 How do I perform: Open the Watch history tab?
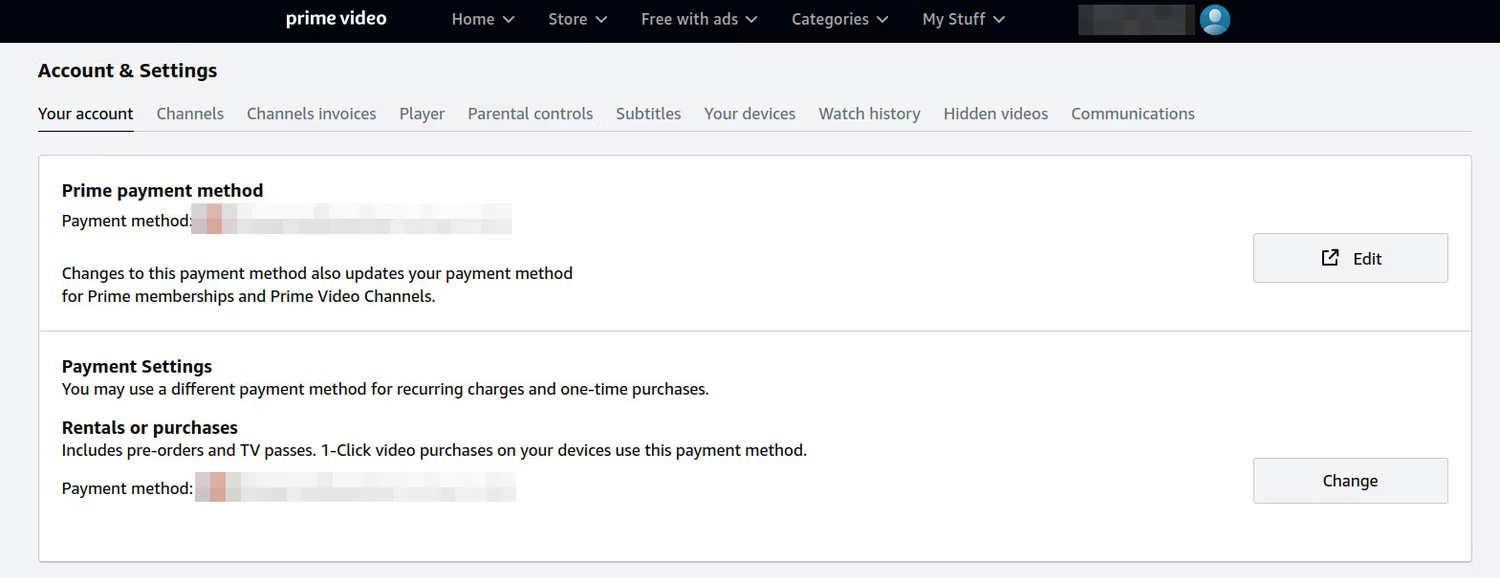pos(870,114)
